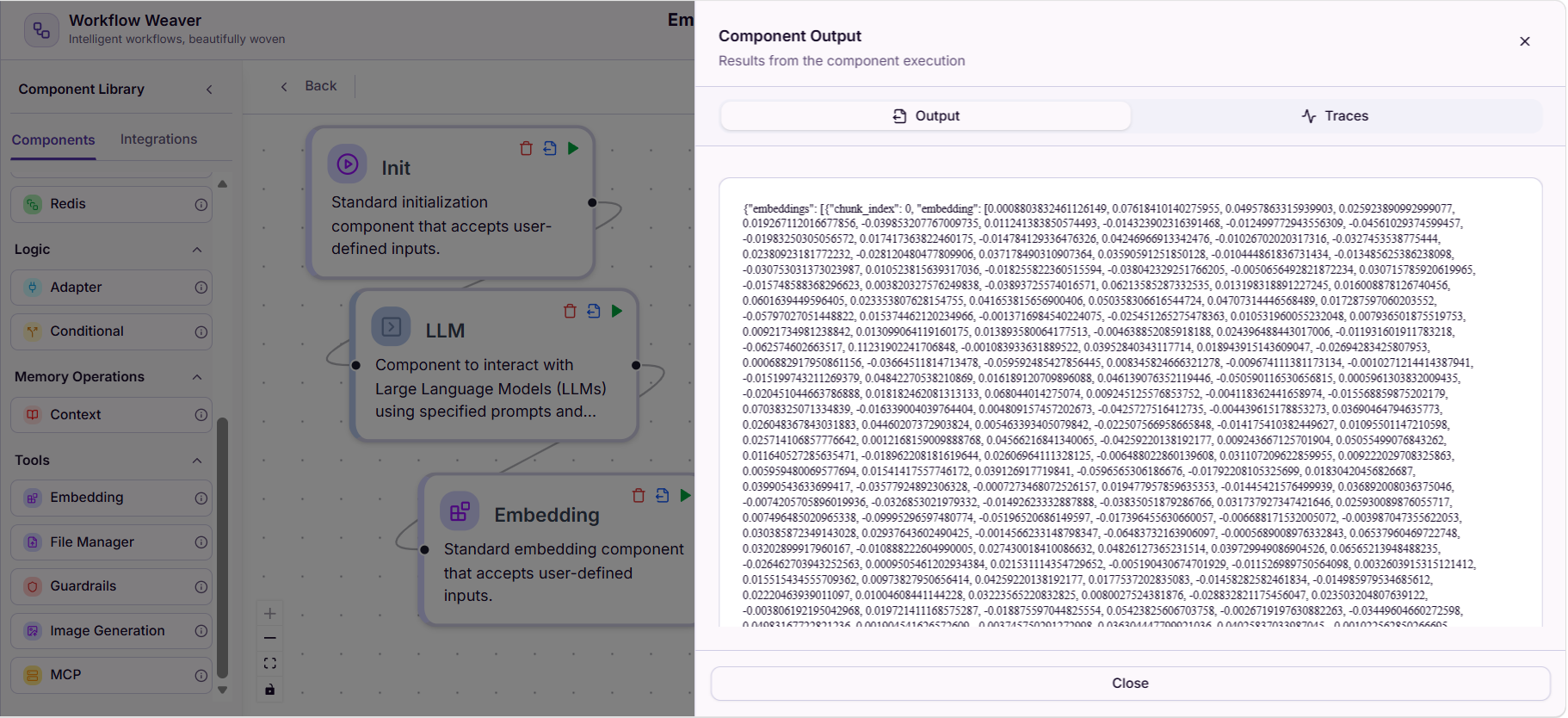Image resolution: width=1568 pixels, height=718 pixels.
Task: Open info for the Guardrails component
Action: coord(201,587)
